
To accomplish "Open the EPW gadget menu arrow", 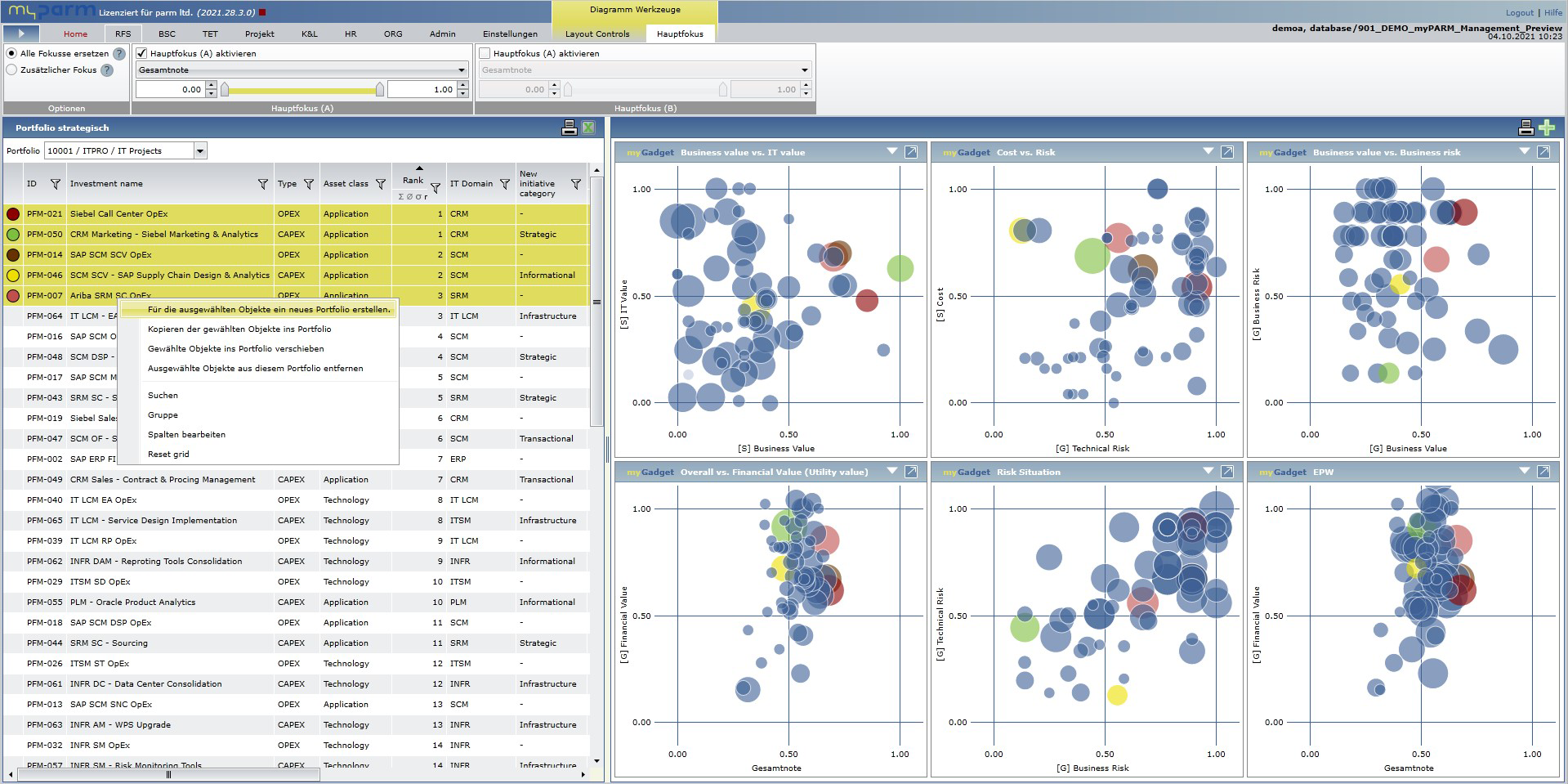I will [x=1524, y=471].
